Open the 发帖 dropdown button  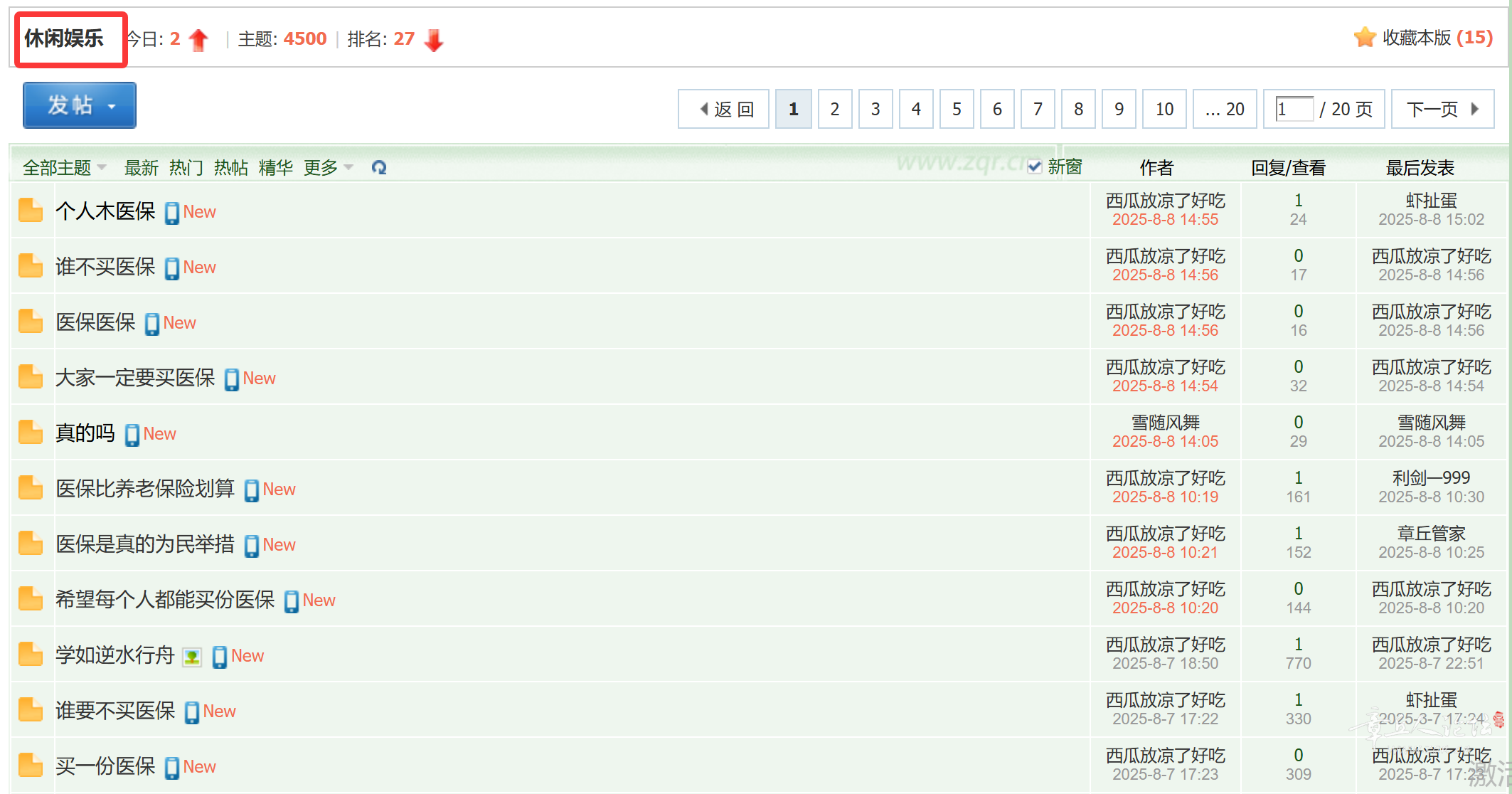pyautogui.click(x=80, y=105)
